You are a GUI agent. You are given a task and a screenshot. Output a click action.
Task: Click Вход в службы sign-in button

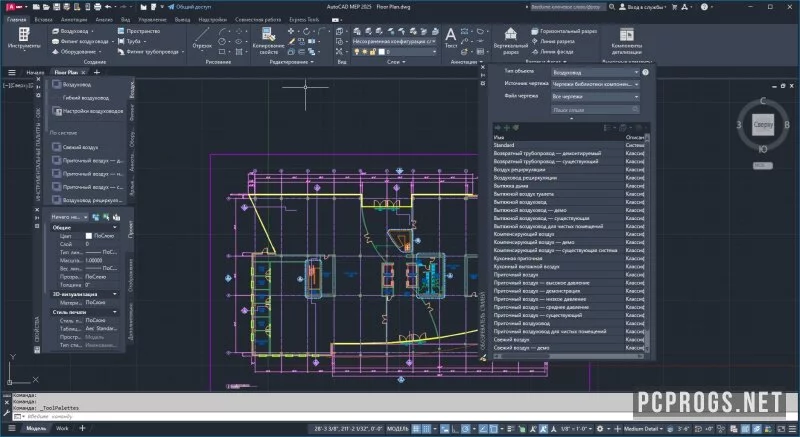(645, 7)
